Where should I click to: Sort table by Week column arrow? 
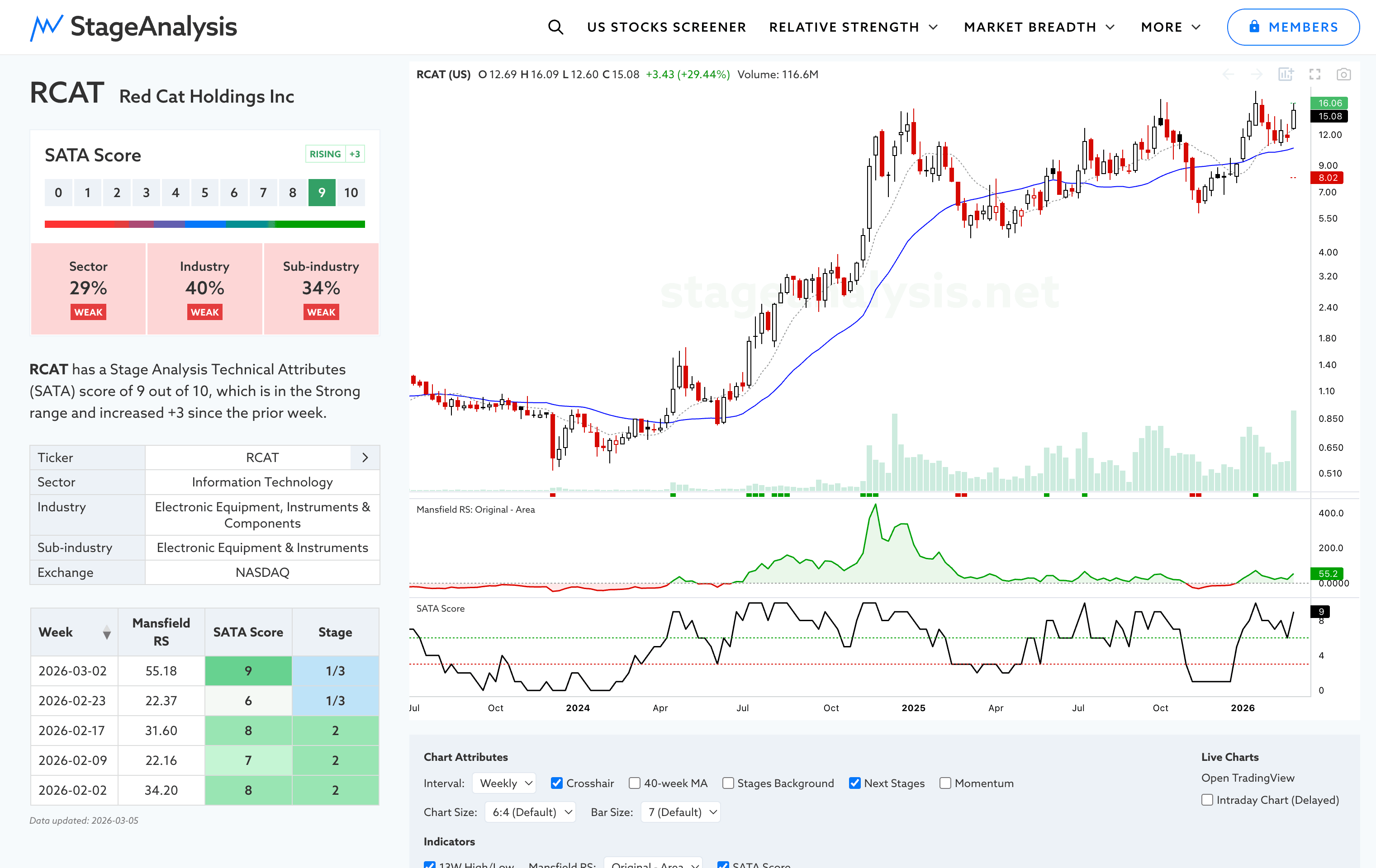(x=106, y=632)
